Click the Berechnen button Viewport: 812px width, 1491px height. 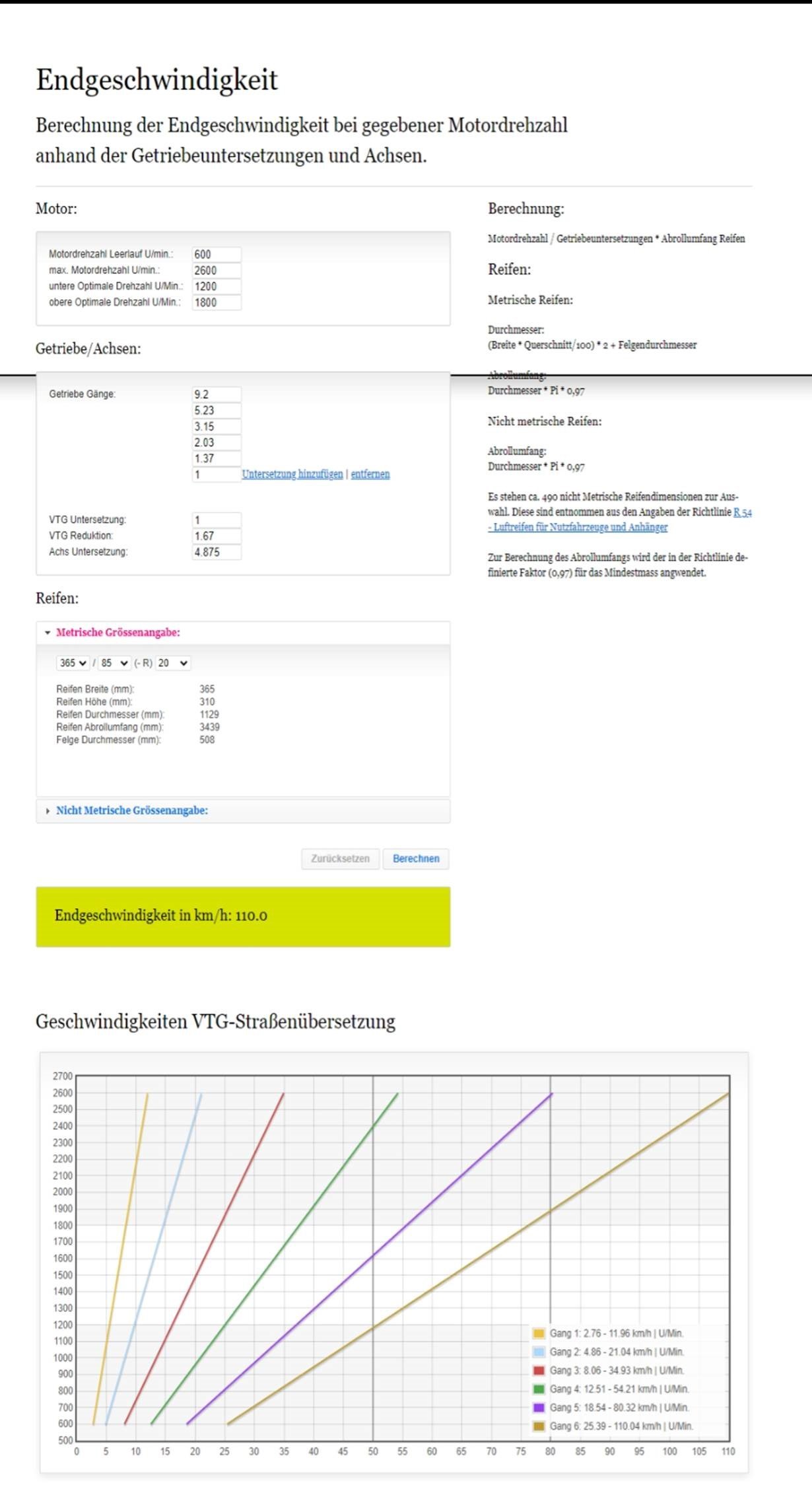416,858
